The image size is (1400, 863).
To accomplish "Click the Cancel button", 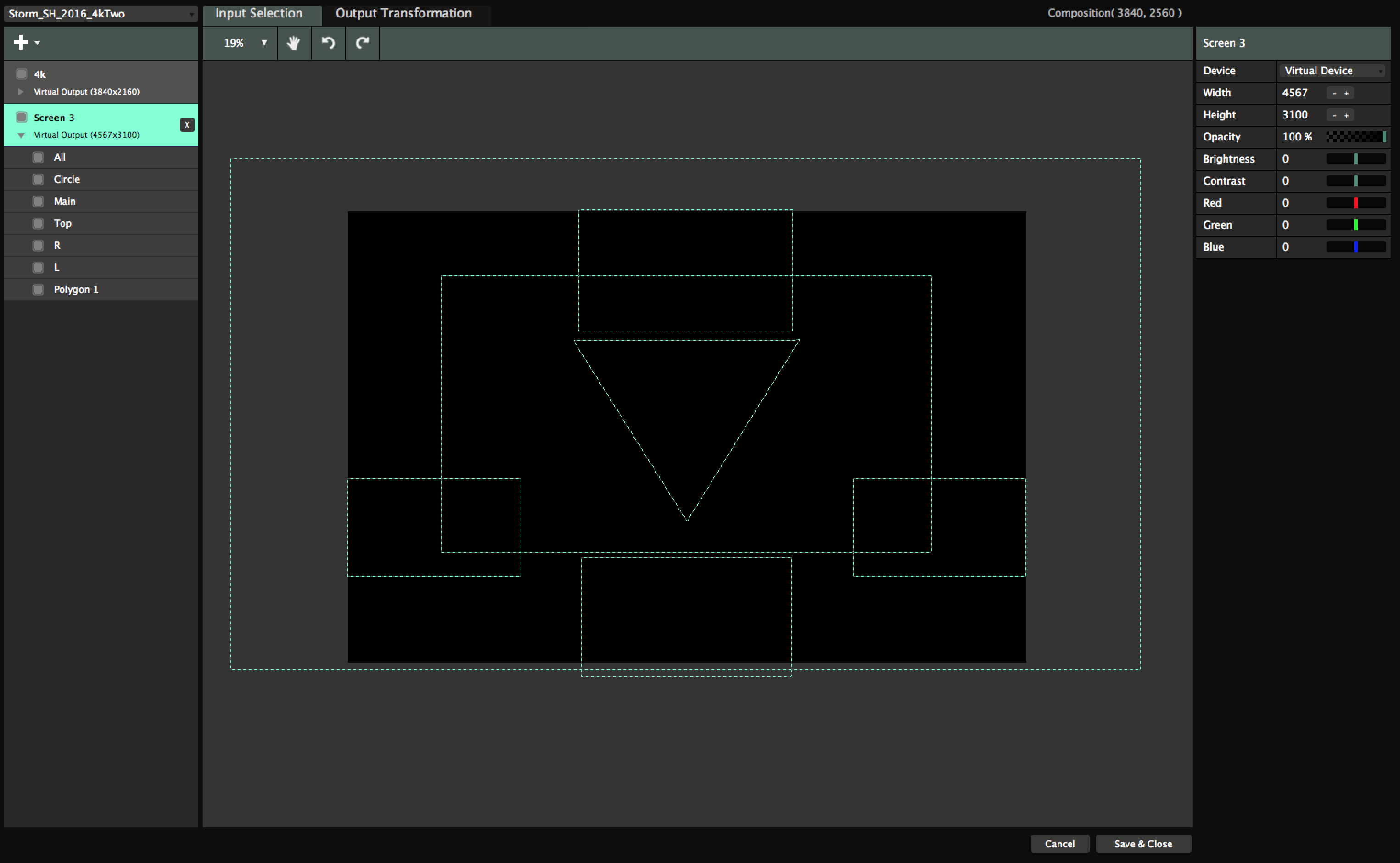I will point(1059,844).
